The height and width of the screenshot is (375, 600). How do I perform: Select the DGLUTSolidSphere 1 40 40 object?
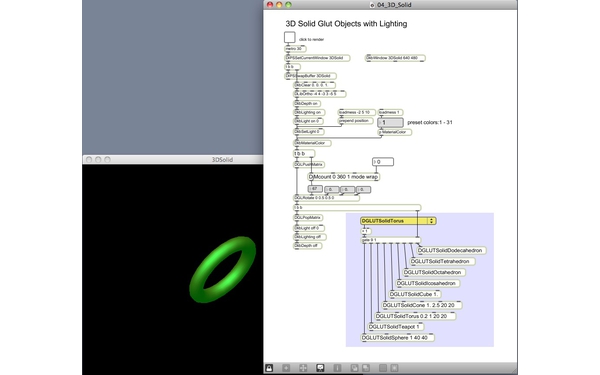coord(398,338)
